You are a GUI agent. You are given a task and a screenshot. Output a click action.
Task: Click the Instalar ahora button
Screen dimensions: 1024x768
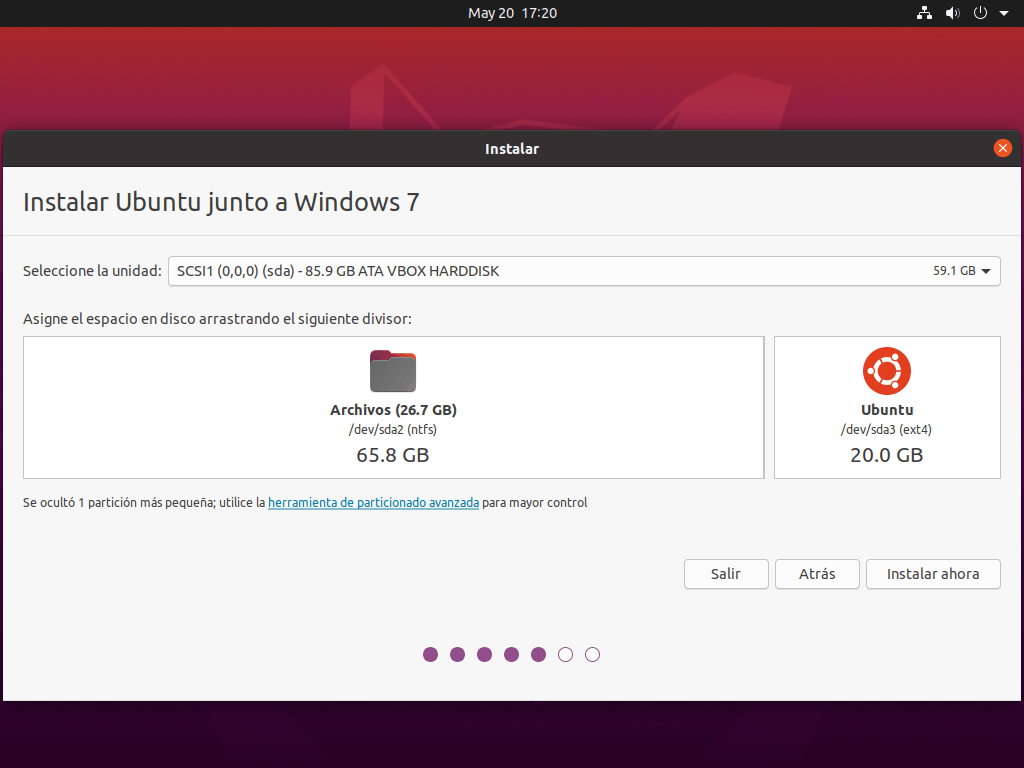point(933,574)
